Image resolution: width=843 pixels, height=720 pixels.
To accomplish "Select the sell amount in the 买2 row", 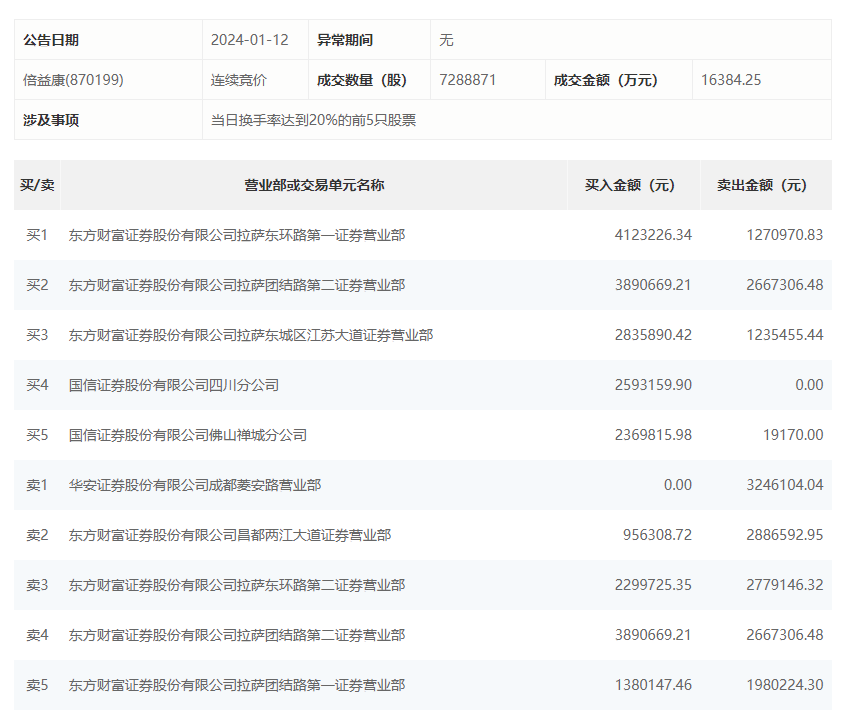I will tap(785, 285).
